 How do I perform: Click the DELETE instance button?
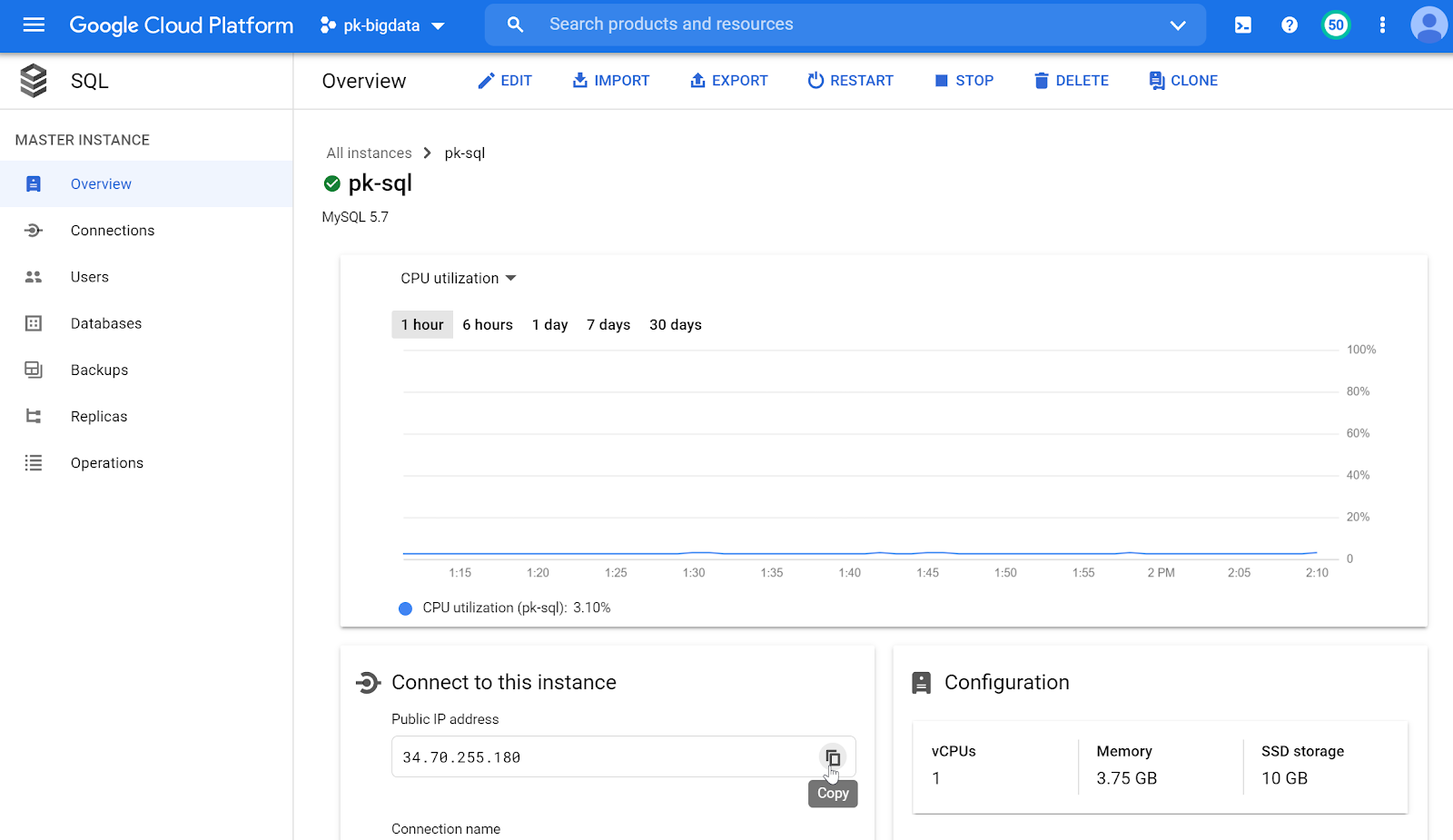point(1071,81)
